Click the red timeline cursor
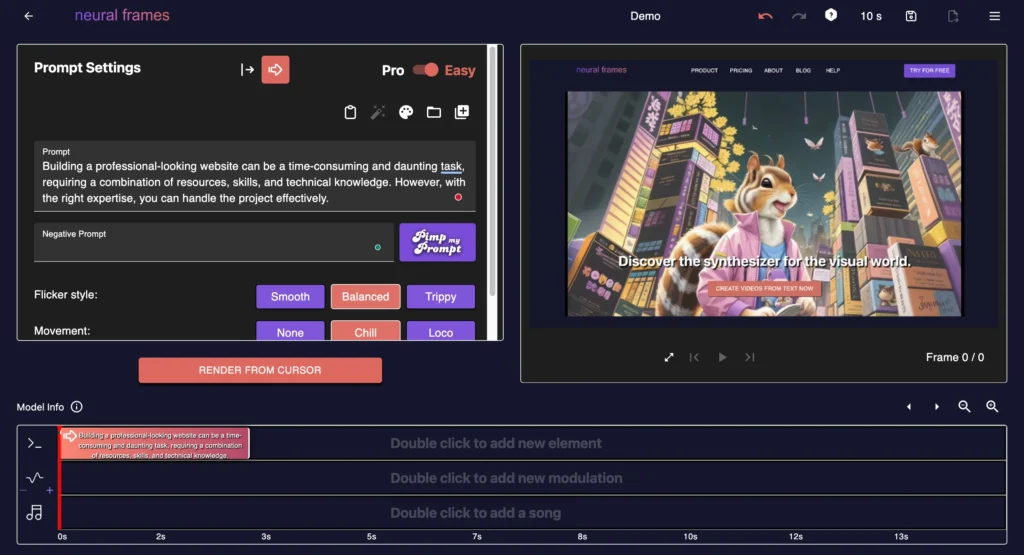This screenshot has width=1024, height=555. pyautogui.click(x=59, y=477)
